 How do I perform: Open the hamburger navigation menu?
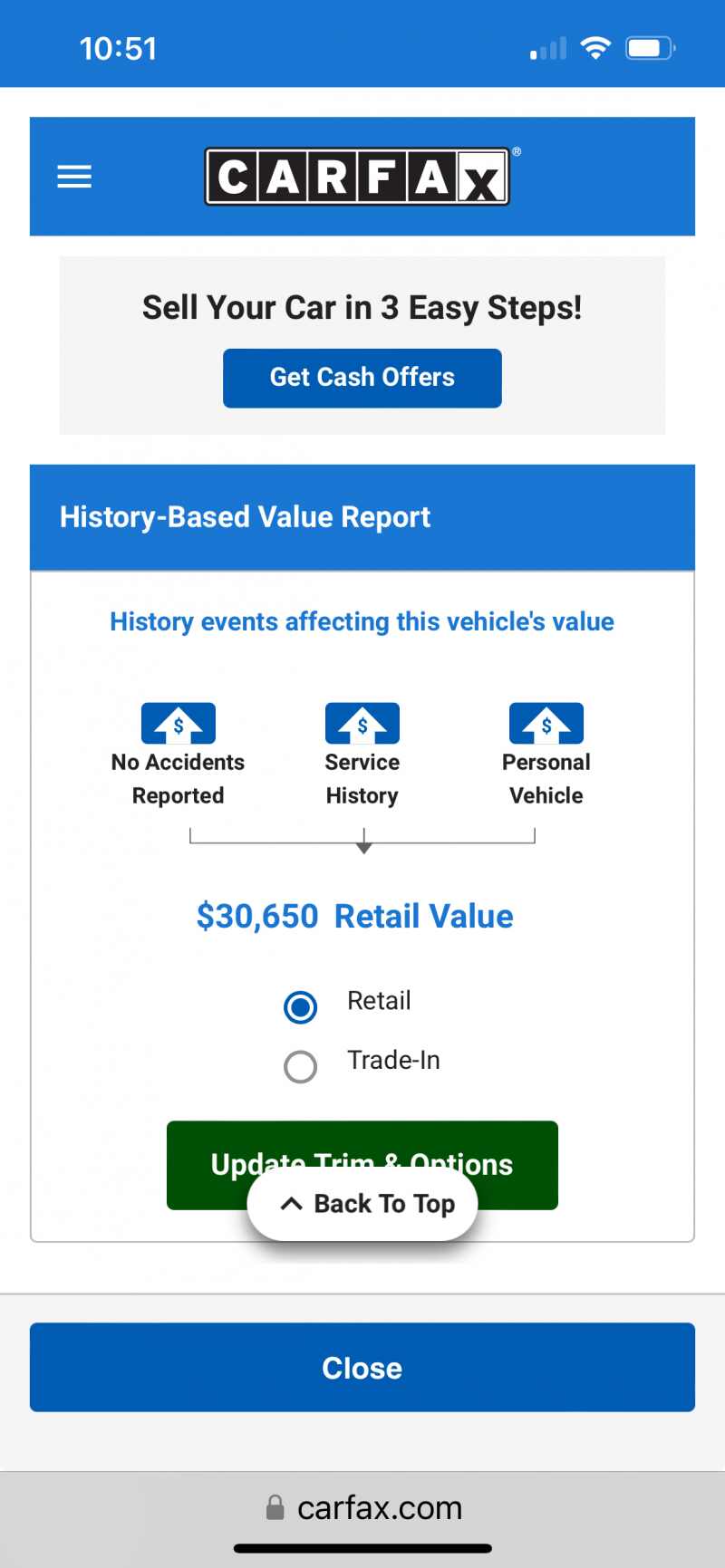pos(74,177)
